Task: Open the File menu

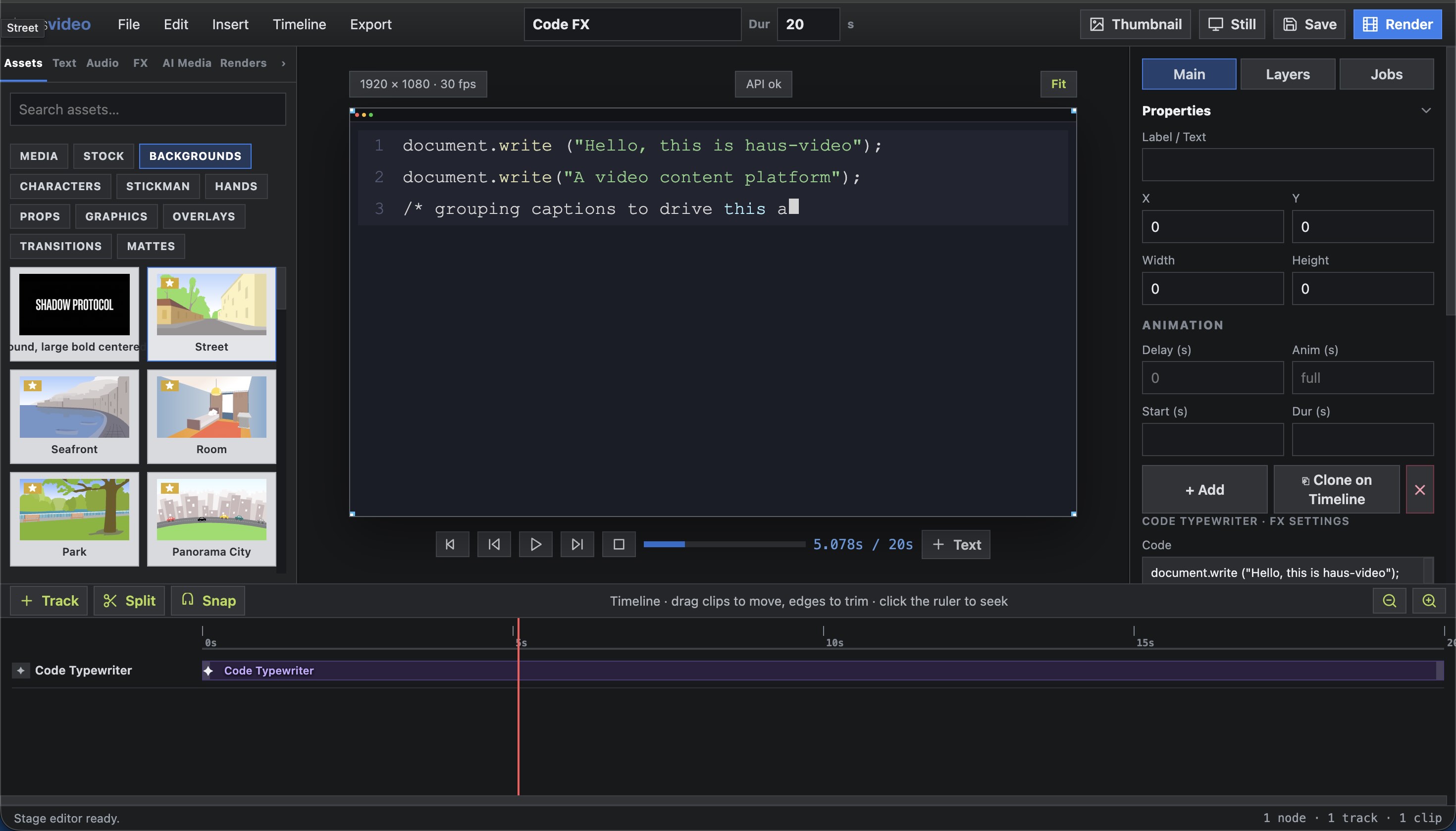Action: pyautogui.click(x=128, y=24)
